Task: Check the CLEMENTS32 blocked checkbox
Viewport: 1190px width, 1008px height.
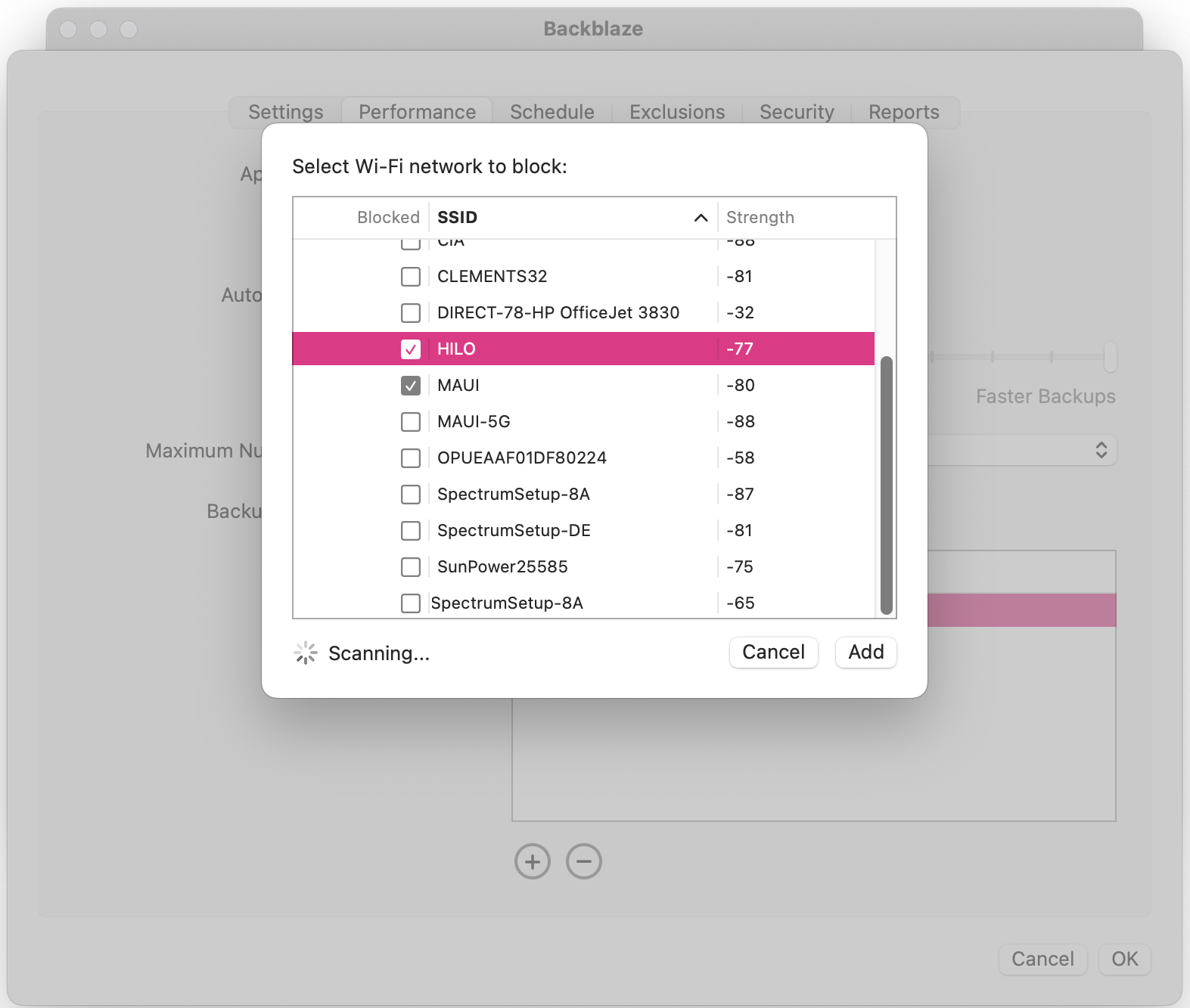Action: pyautogui.click(x=411, y=277)
